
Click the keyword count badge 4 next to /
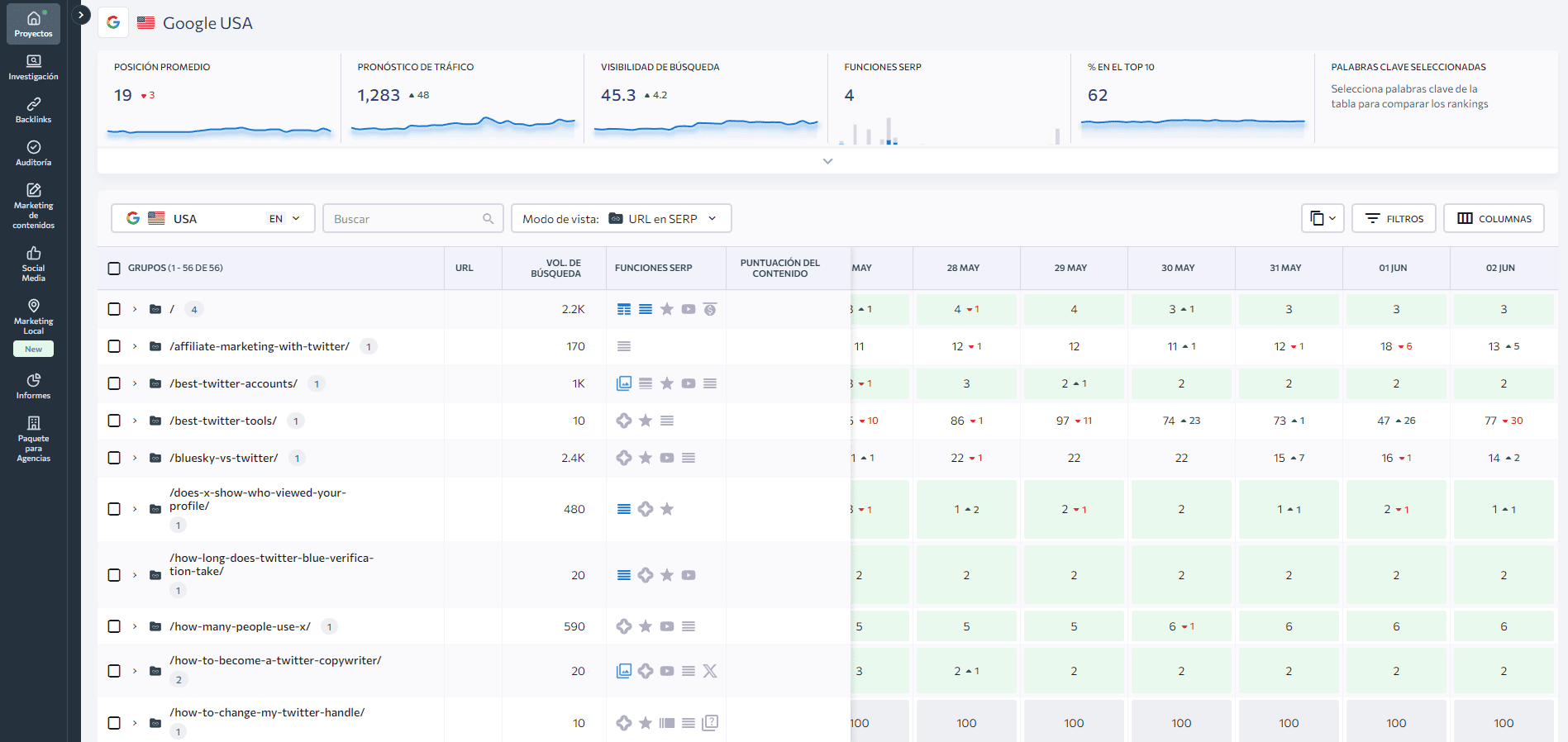tap(194, 309)
